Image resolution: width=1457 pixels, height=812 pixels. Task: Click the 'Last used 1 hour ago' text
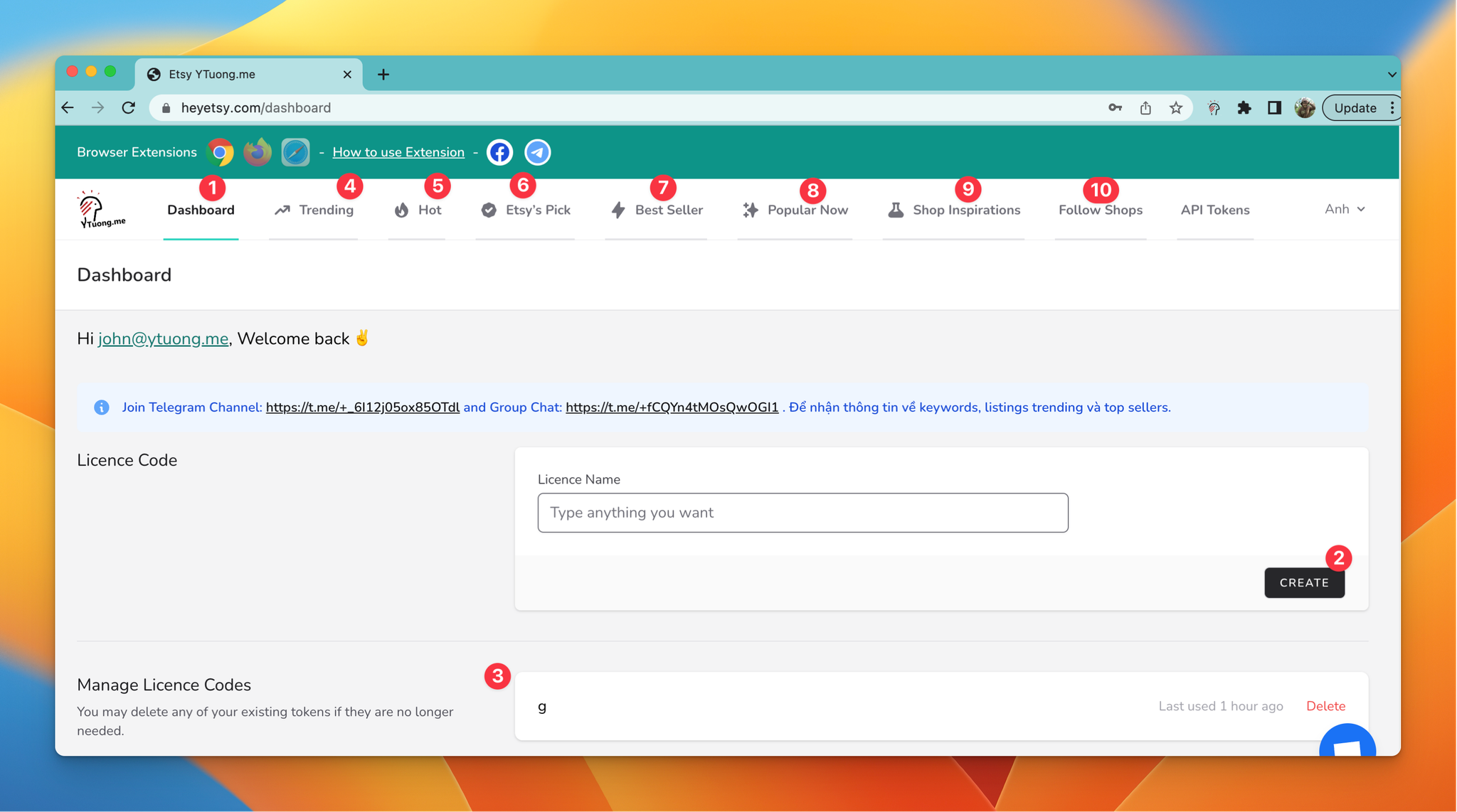(x=1221, y=706)
